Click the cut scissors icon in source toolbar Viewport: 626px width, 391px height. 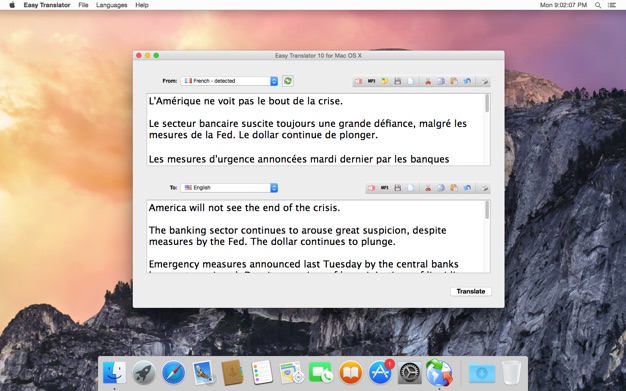pos(428,81)
